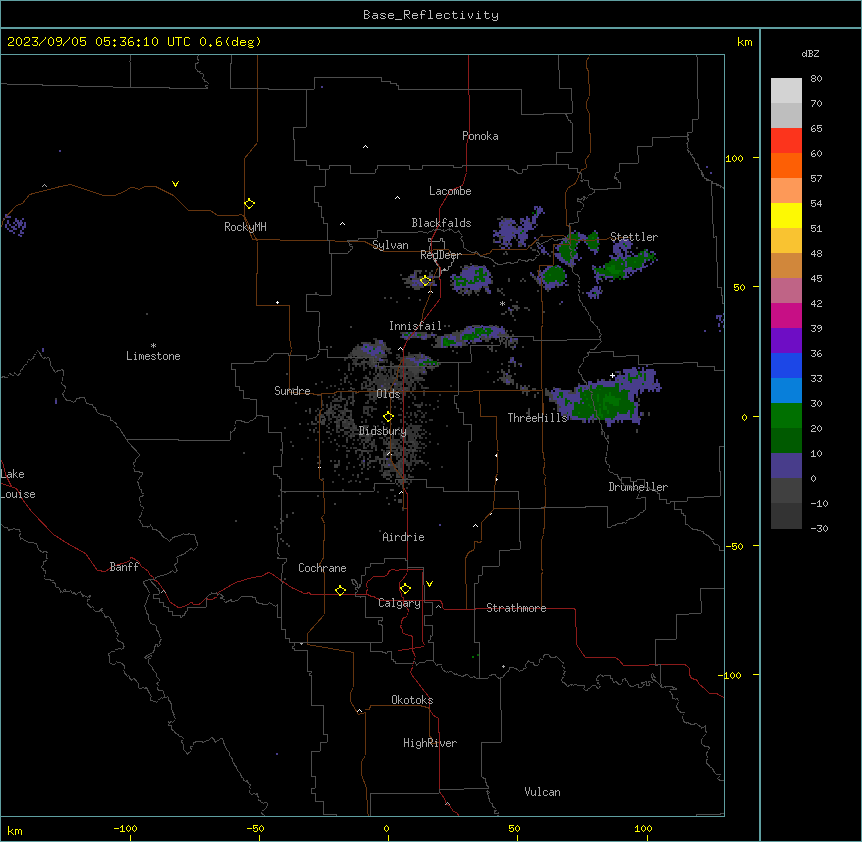Image resolution: width=862 pixels, height=842 pixels.
Task: Click the -50 tick label on horizontal axis
Action: coord(255,829)
